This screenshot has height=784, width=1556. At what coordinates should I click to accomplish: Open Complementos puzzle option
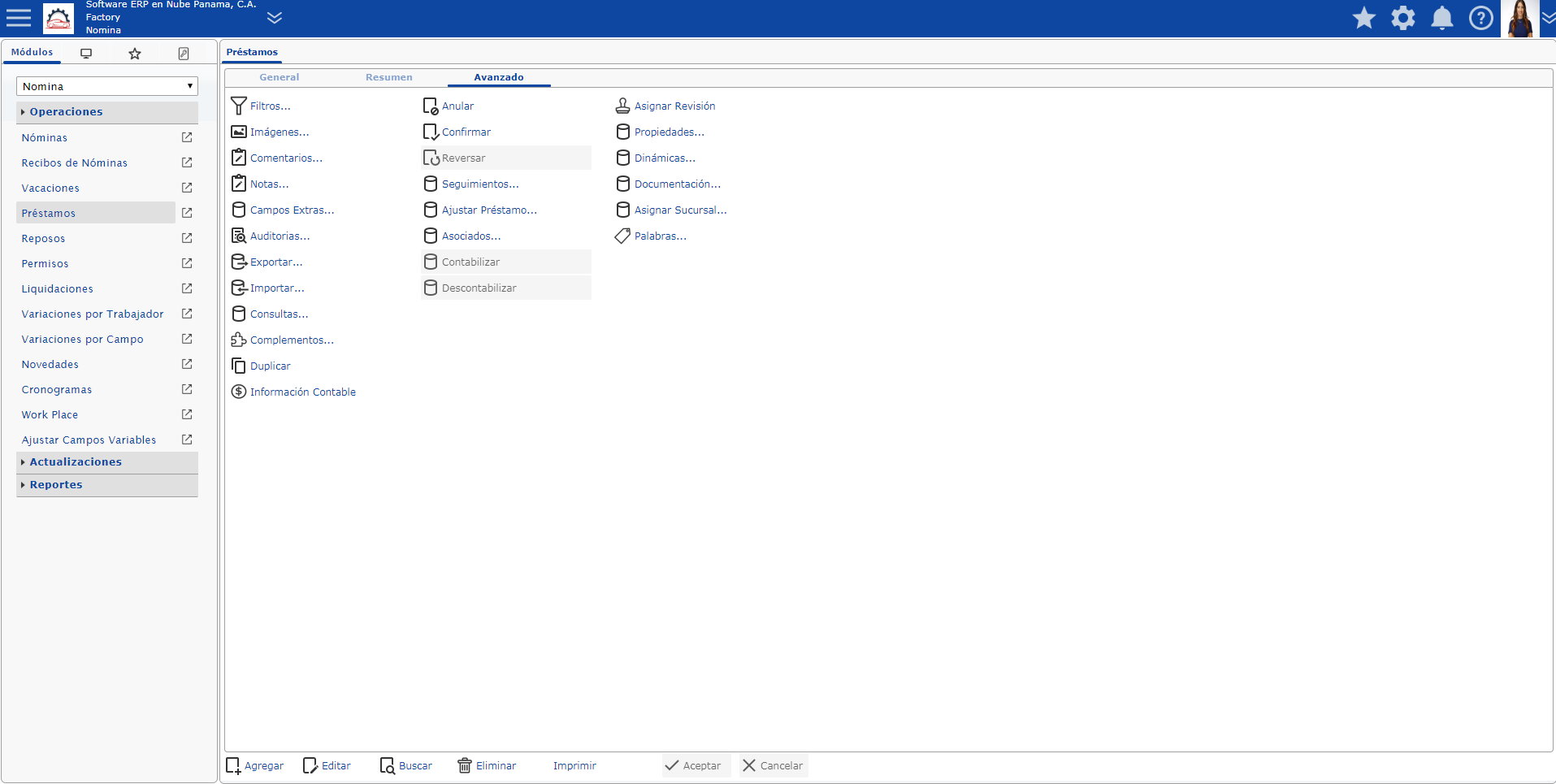coord(283,340)
